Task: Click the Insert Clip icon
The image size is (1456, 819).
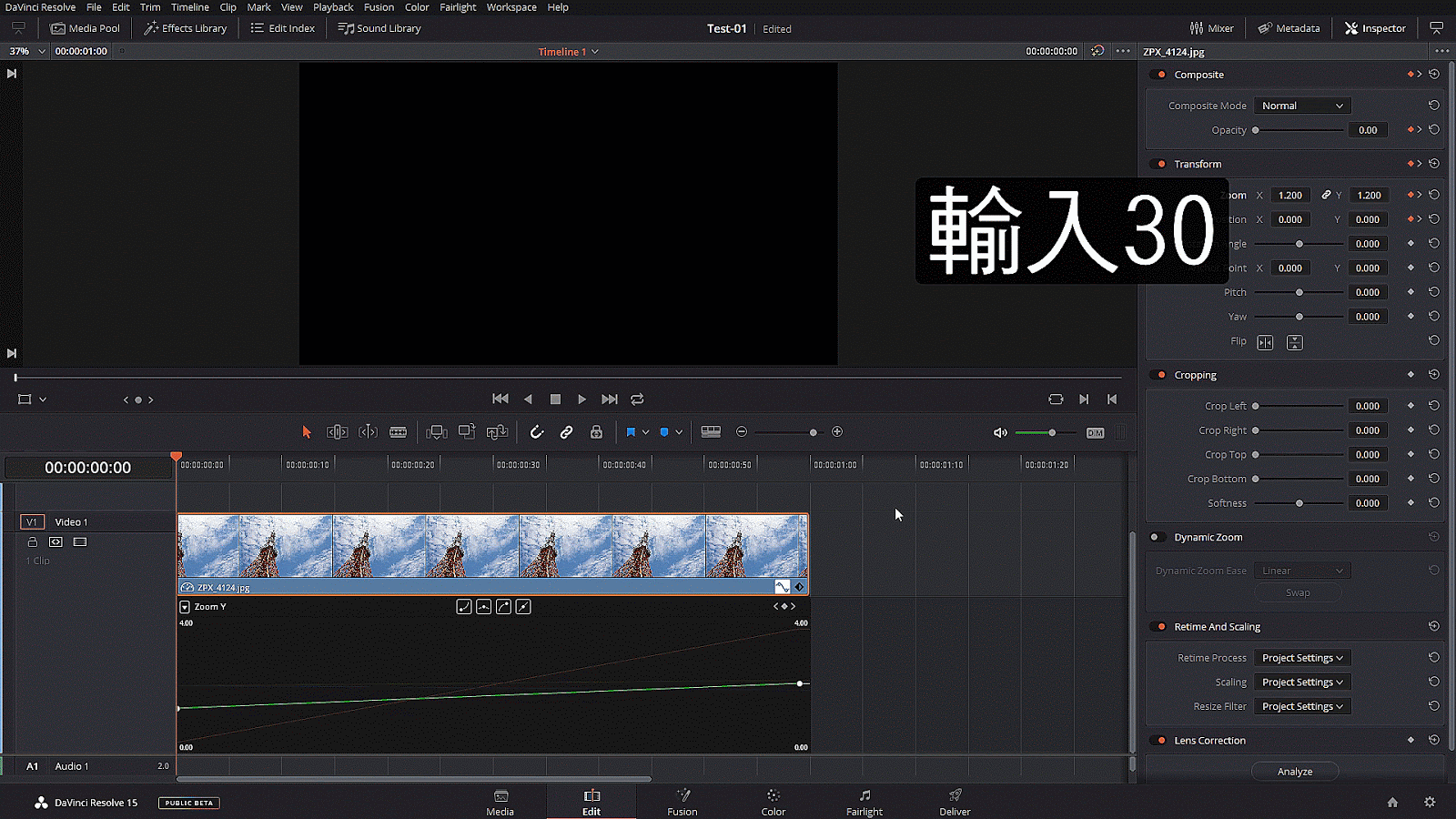Action: click(437, 432)
